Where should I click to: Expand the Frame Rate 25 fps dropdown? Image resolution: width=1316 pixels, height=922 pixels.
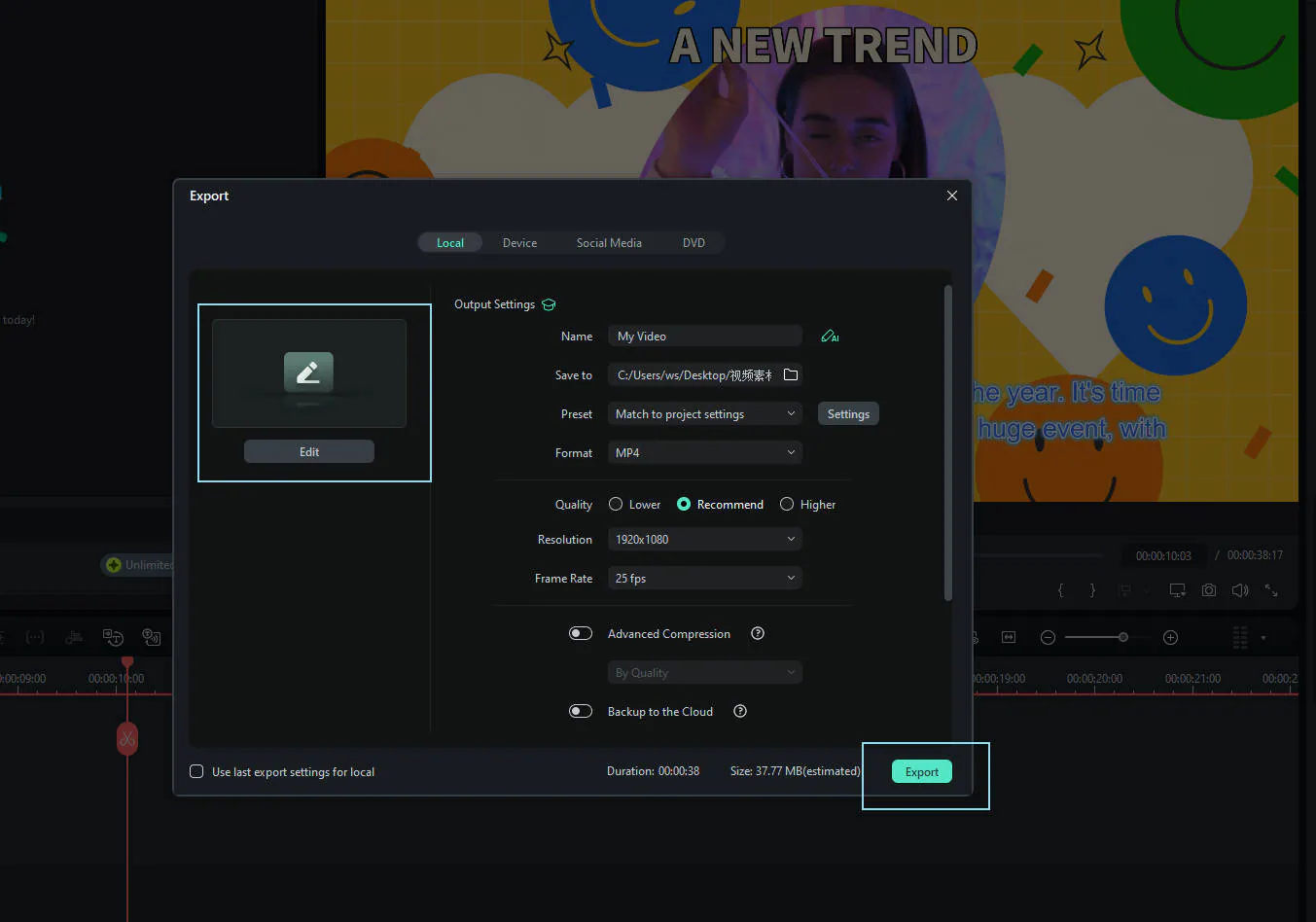pyautogui.click(x=705, y=578)
